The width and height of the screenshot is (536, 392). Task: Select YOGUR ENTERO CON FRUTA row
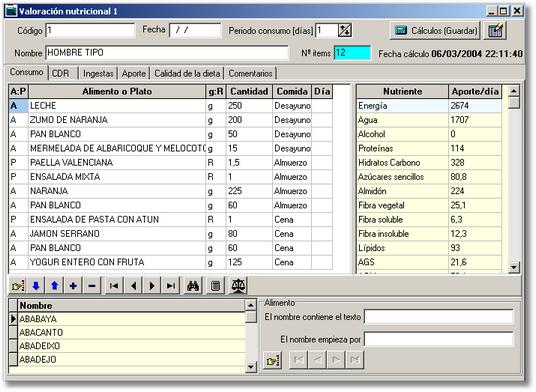[x=170, y=262]
